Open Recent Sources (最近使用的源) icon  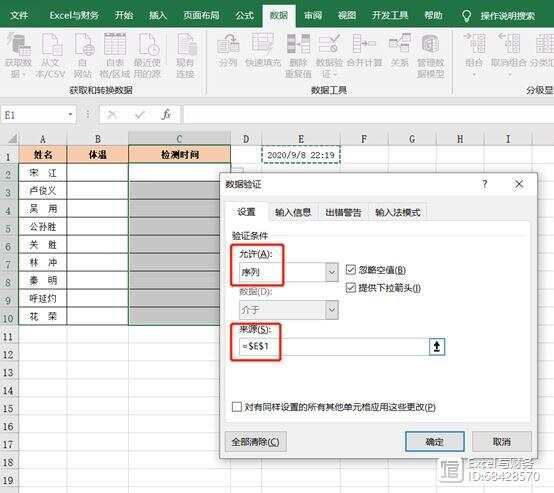[x=147, y=55]
